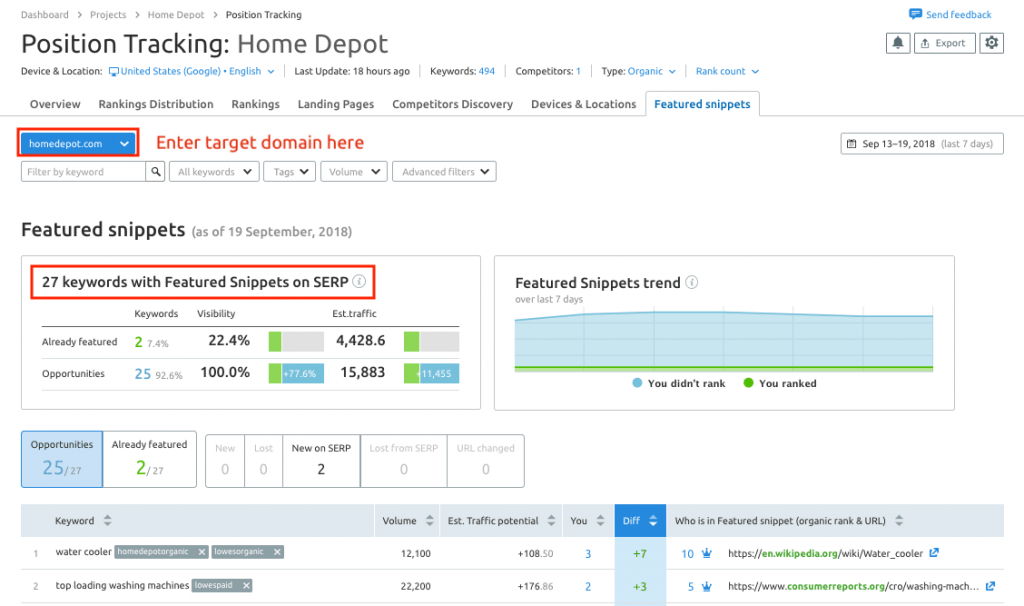The width and height of the screenshot is (1024, 606).
Task: Switch to the Overview tab
Action: tap(54, 104)
